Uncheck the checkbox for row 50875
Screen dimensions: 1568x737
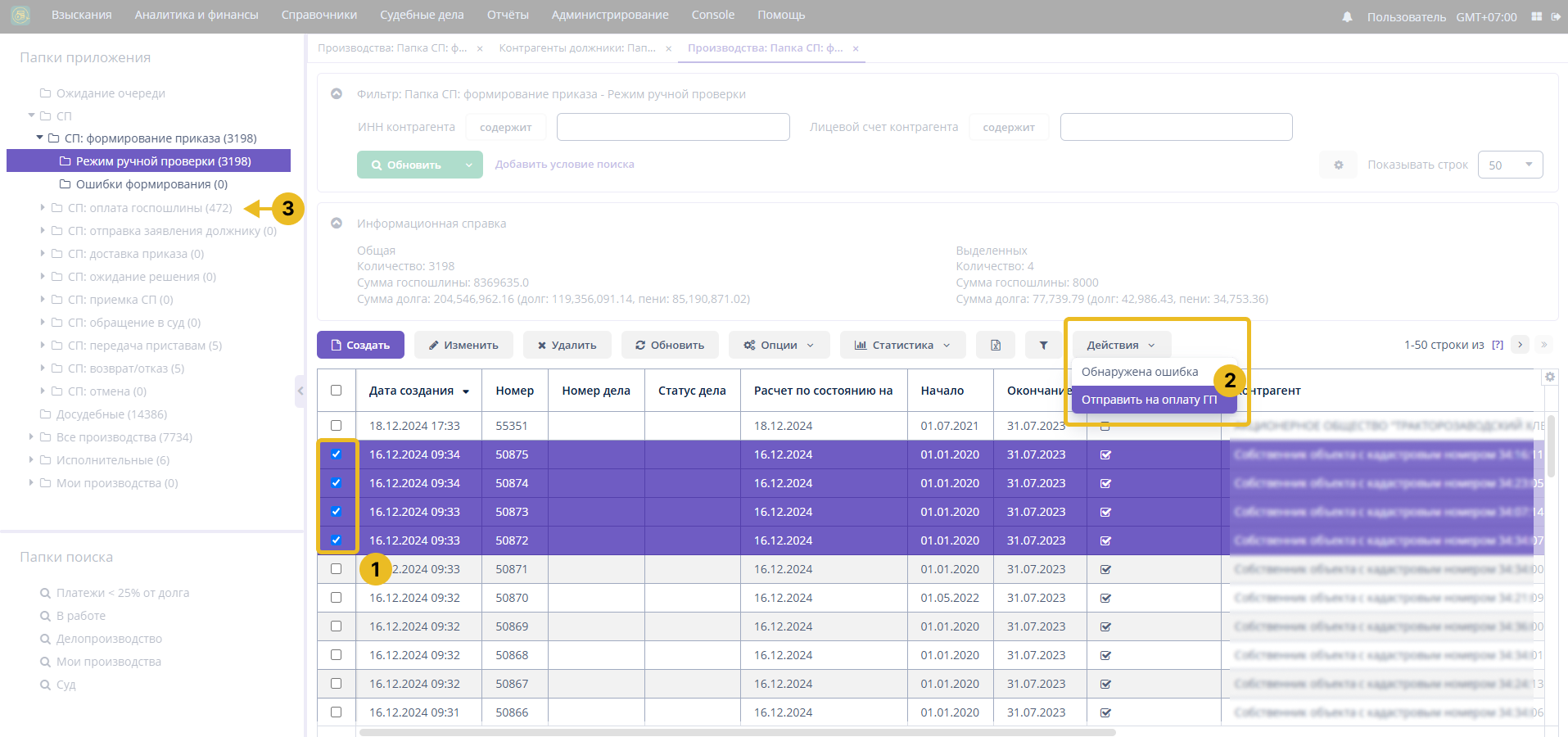point(336,454)
